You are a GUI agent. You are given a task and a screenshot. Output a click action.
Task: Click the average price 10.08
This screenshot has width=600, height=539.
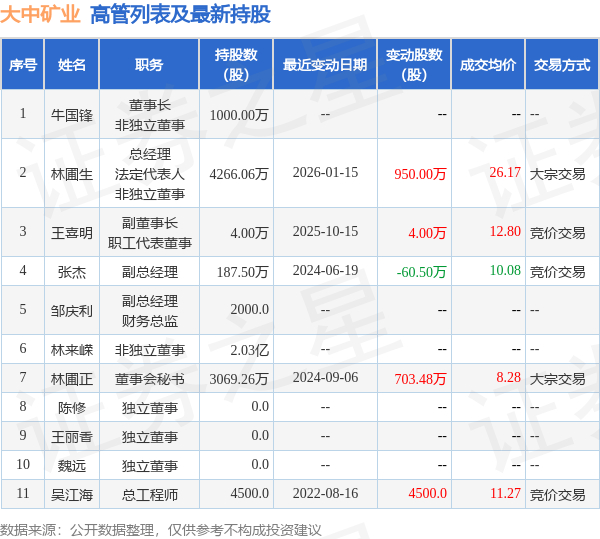point(505,270)
